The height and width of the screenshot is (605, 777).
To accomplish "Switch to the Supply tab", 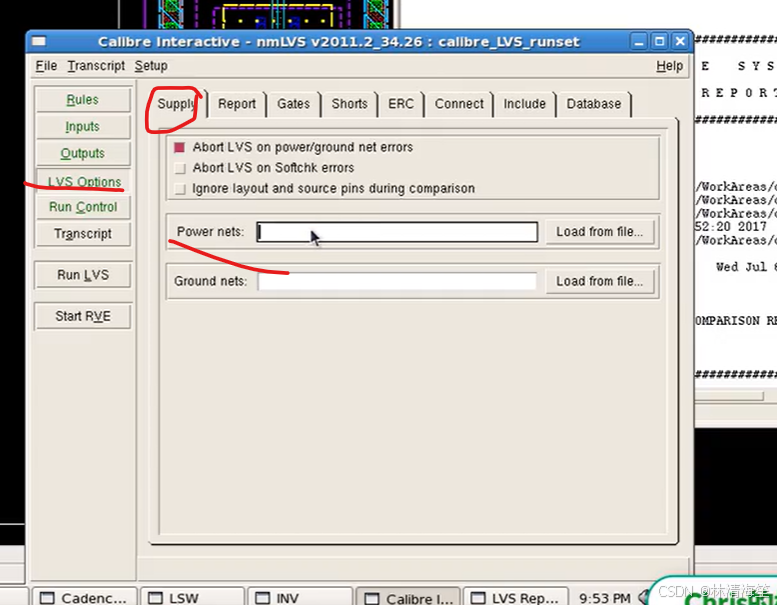I will coord(177,104).
